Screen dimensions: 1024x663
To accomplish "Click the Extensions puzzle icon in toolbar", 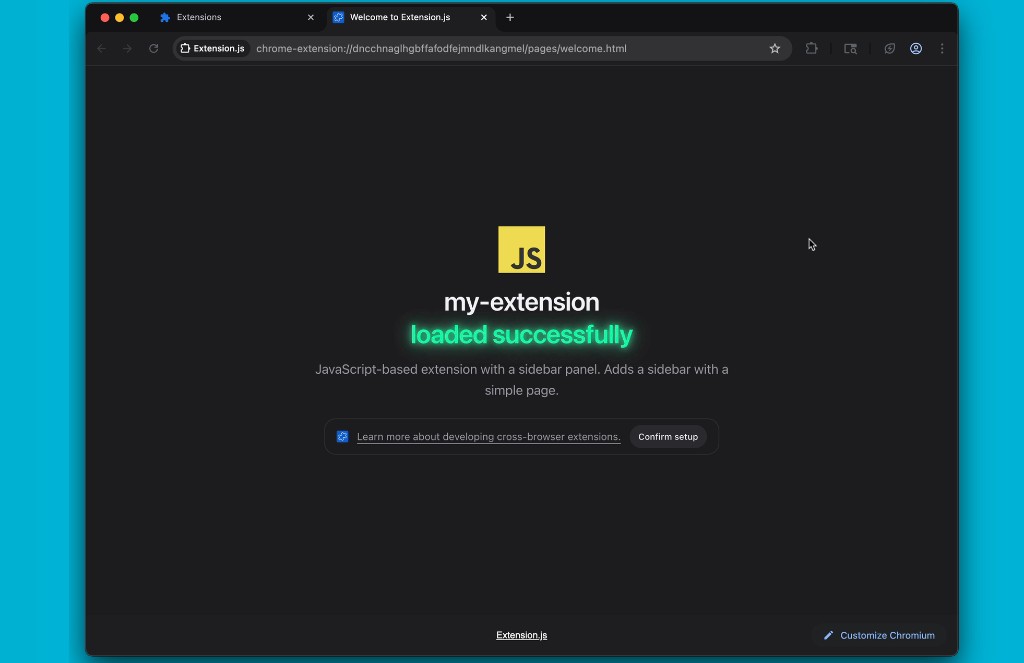I will point(811,48).
